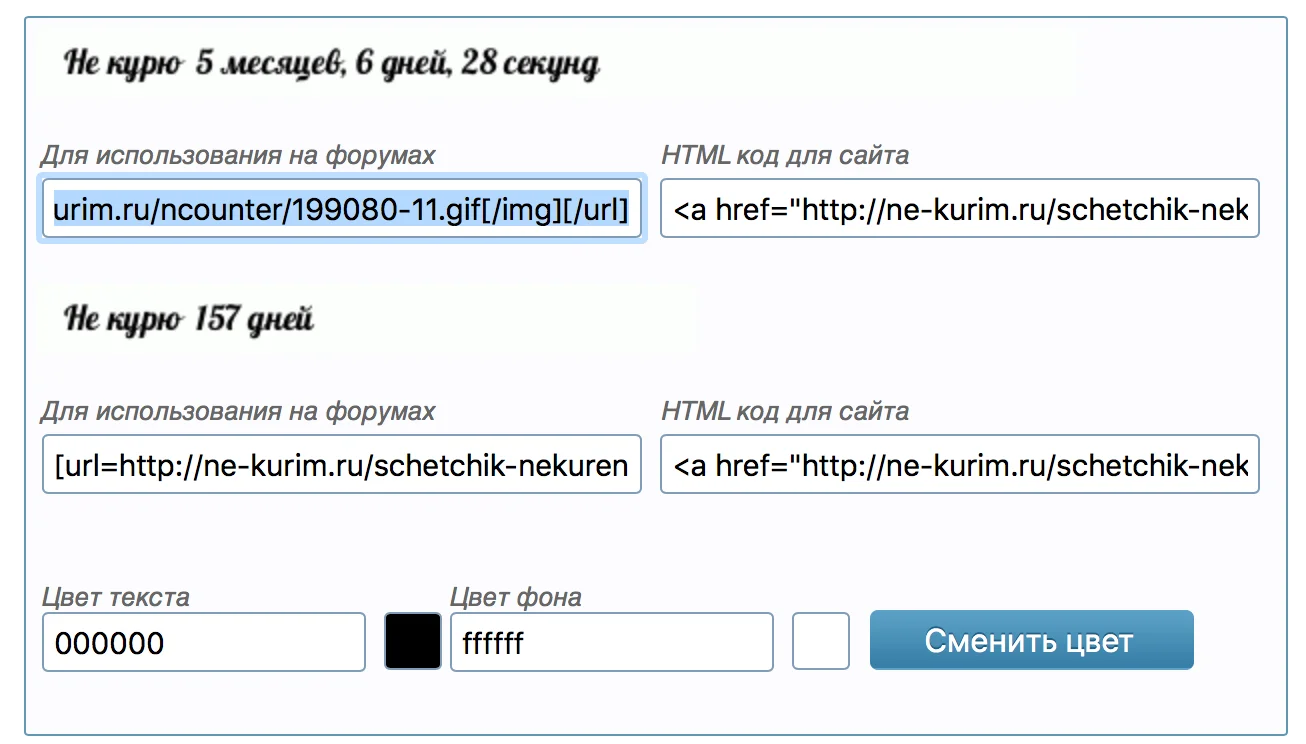The width and height of the screenshot is (1306, 744).
Task: Click the forum code field starting with [url=http://ne-kurim.ru
Action: tap(341, 465)
